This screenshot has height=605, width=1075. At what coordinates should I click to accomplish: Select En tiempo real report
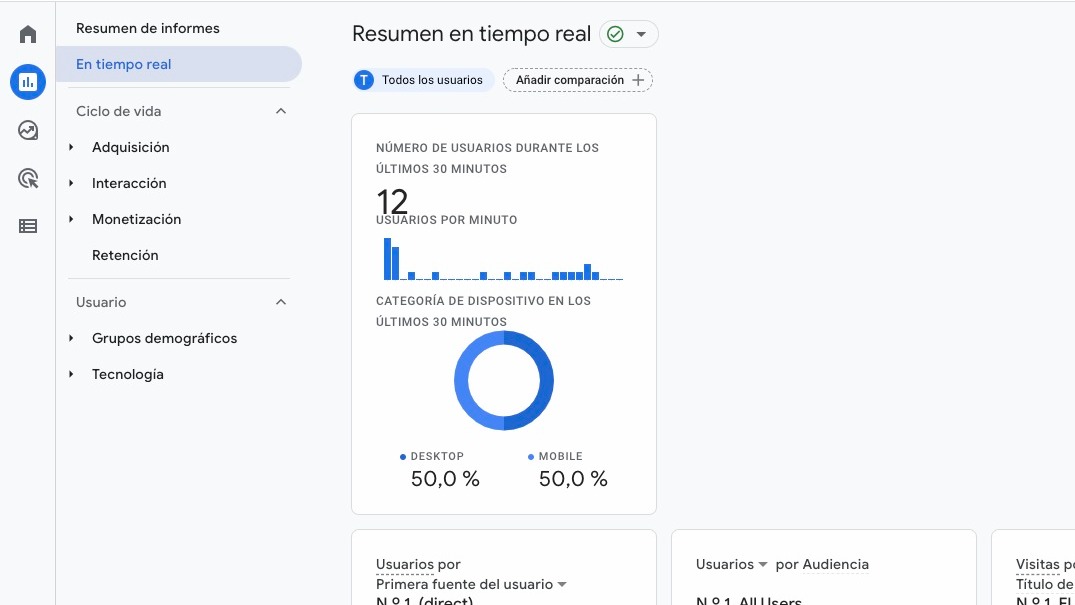coord(178,64)
